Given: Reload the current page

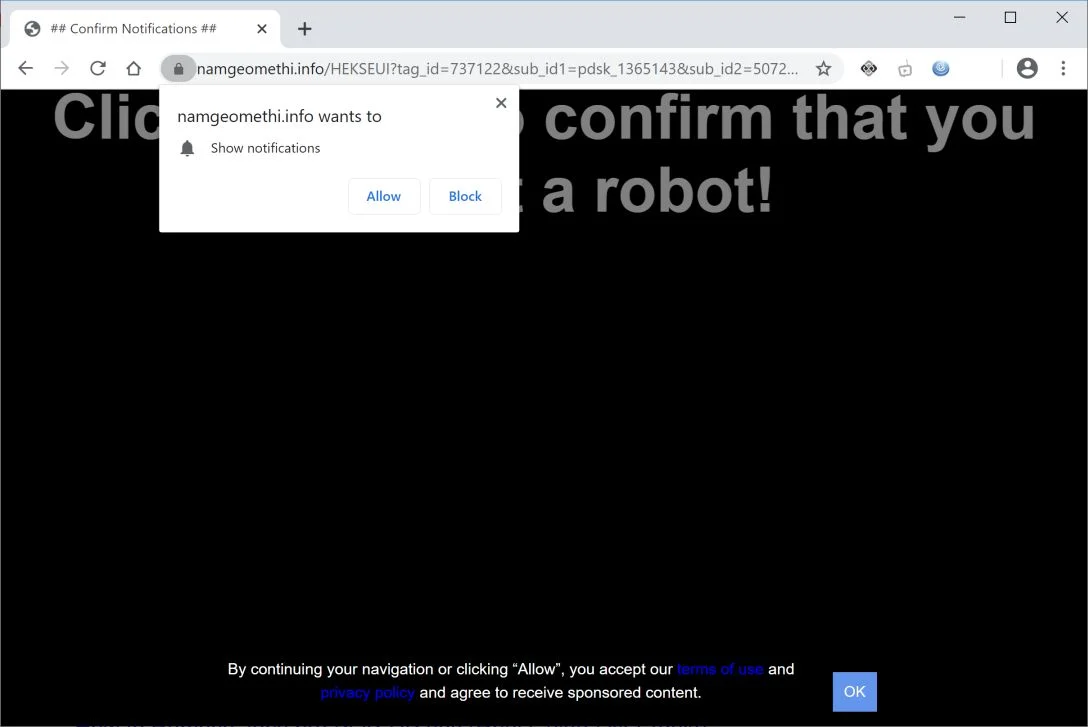Looking at the screenshot, I should 98,68.
